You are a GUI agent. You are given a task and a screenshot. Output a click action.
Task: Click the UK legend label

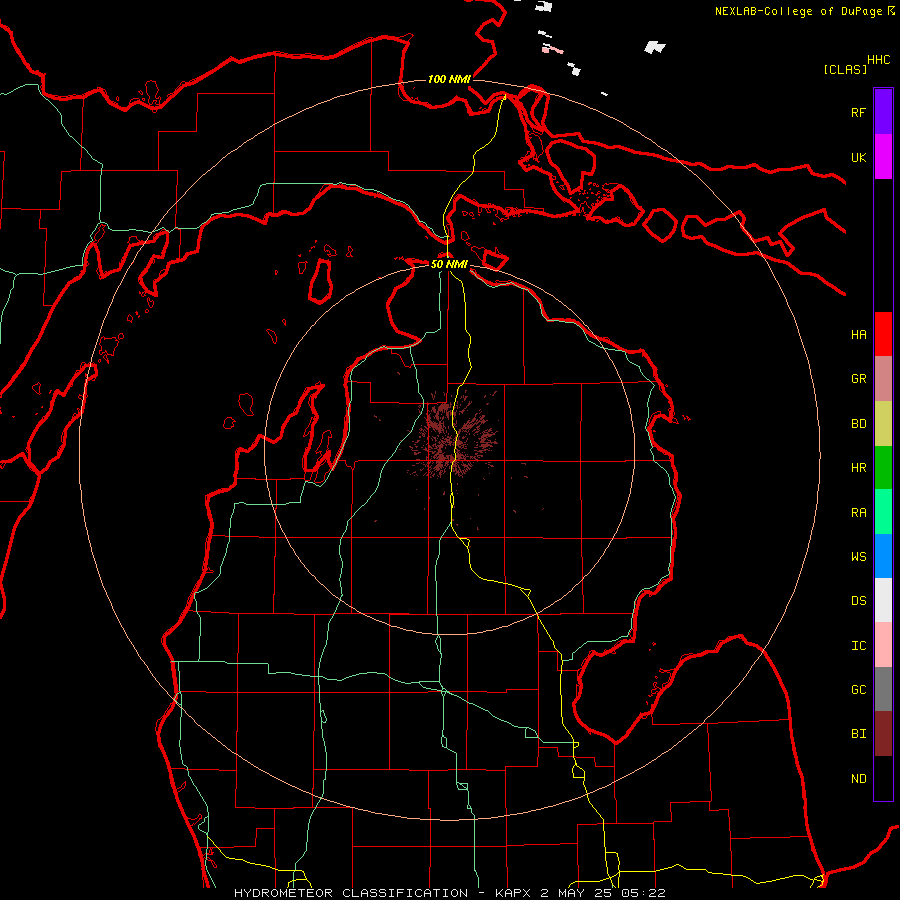click(858, 158)
